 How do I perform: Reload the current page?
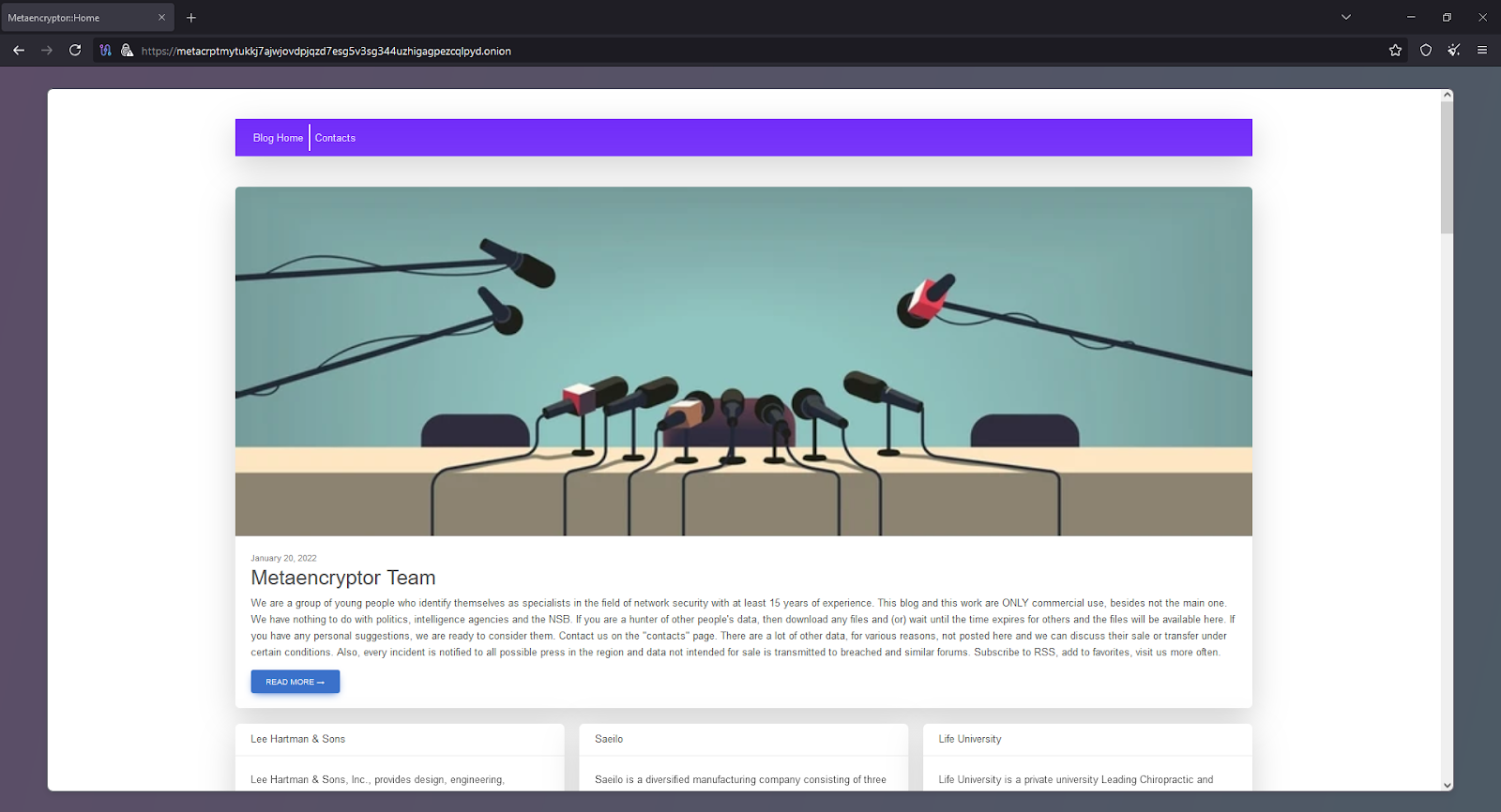click(x=75, y=51)
